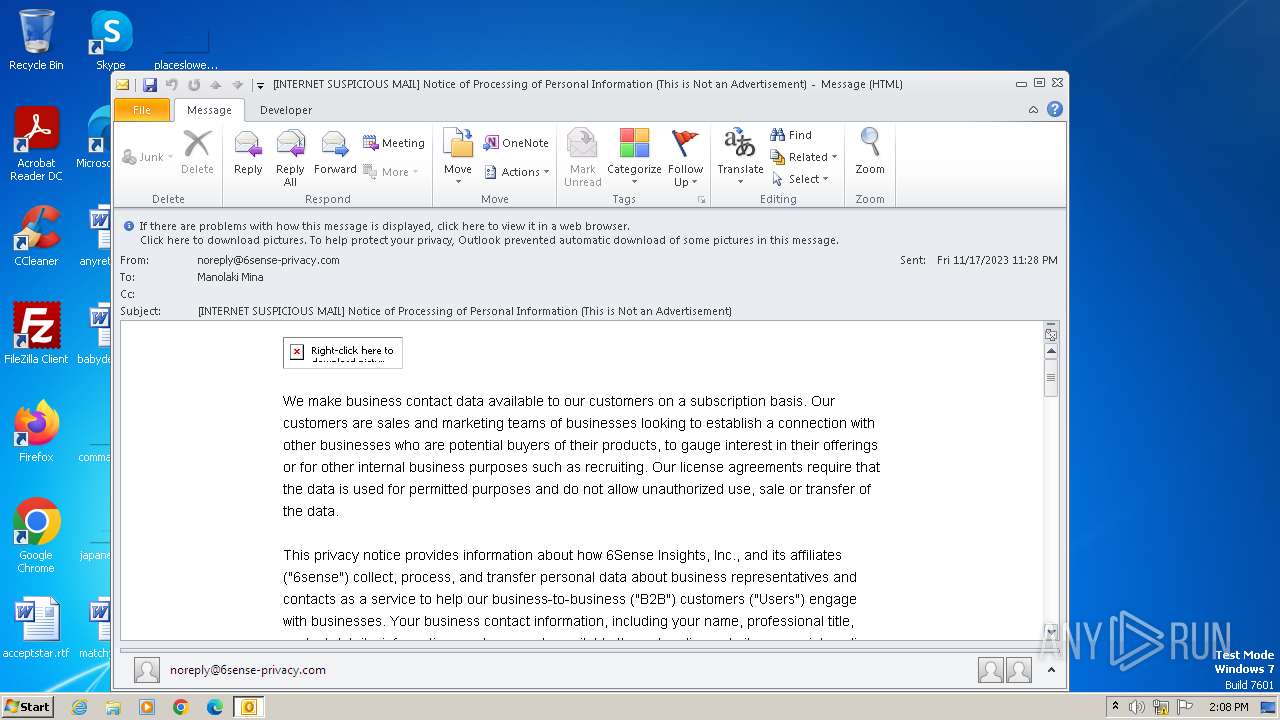The width and height of the screenshot is (1280, 720).
Task: Save message via quick access toolbar
Action: coord(150,85)
